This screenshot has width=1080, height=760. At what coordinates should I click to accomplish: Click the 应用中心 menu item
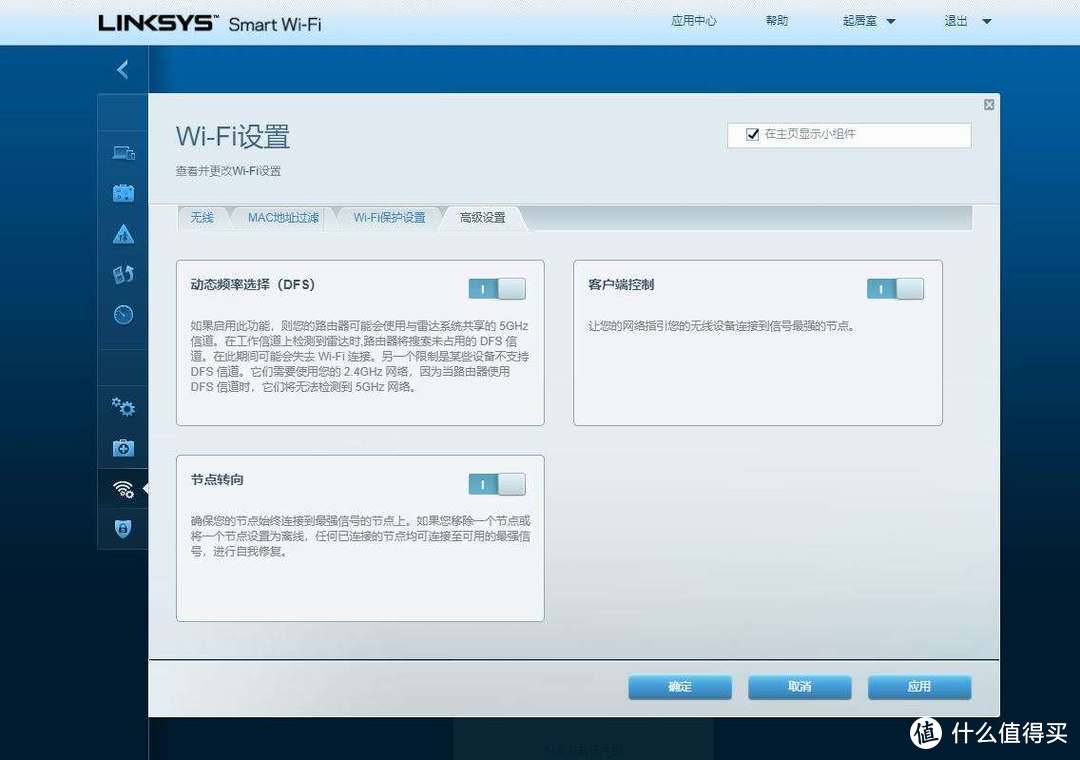point(694,20)
